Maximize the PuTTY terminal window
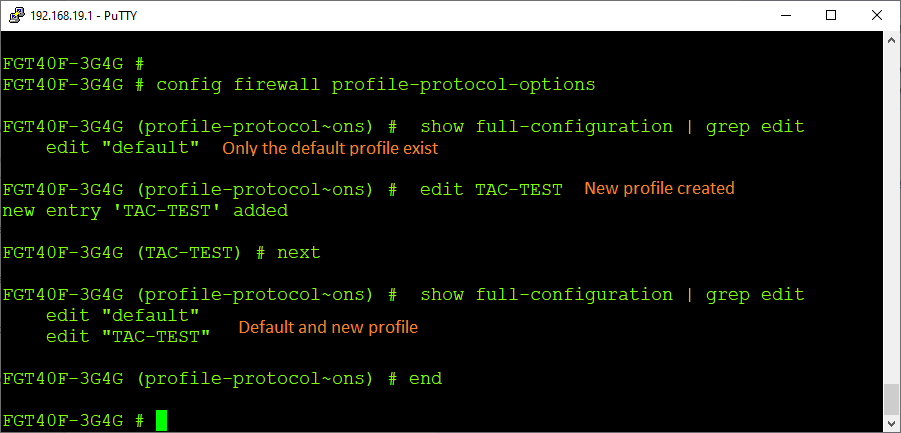The width and height of the screenshot is (901, 433). (x=831, y=15)
